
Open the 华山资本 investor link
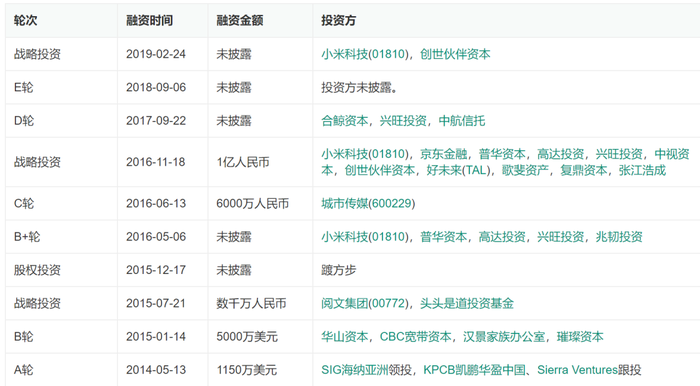point(345,336)
